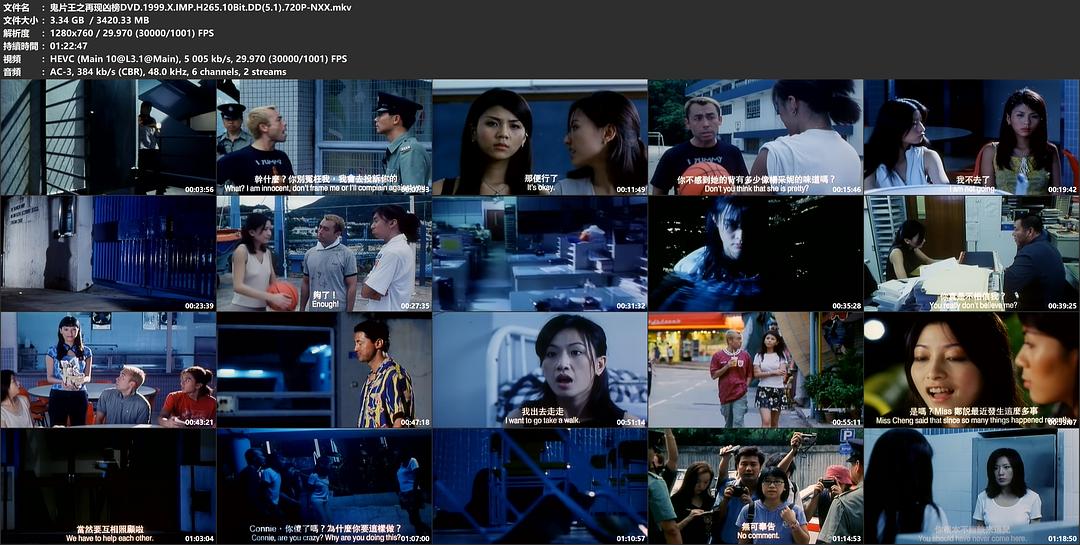Select the thumbnail timestamped 01:10:57
Viewport: 1080px width, 545px height.
coord(540,487)
